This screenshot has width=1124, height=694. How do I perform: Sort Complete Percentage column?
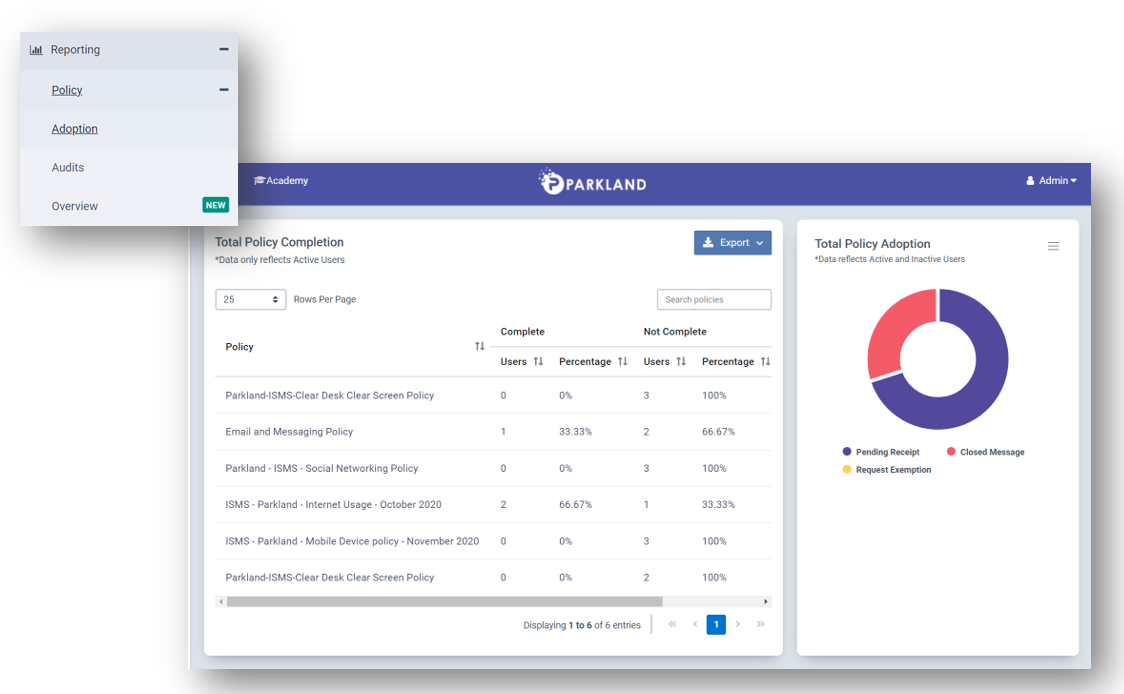click(623, 362)
